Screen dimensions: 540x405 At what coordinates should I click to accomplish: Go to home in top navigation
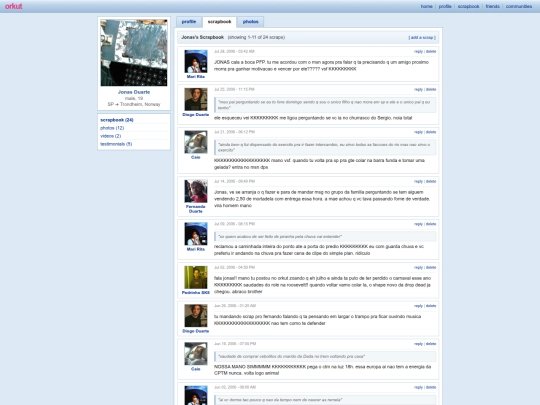(x=426, y=6)
